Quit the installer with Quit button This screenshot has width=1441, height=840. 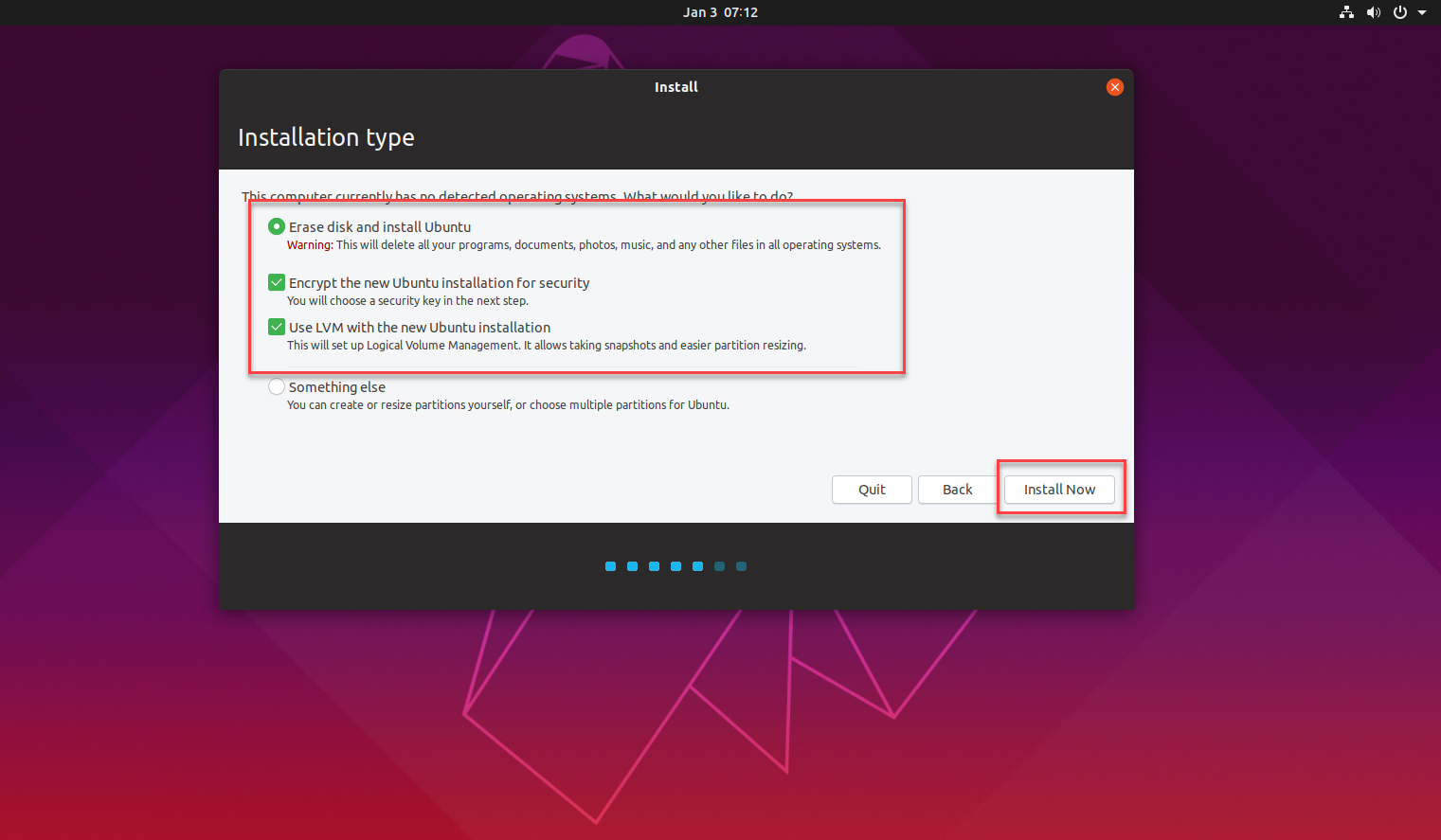[x=872, y=490]
